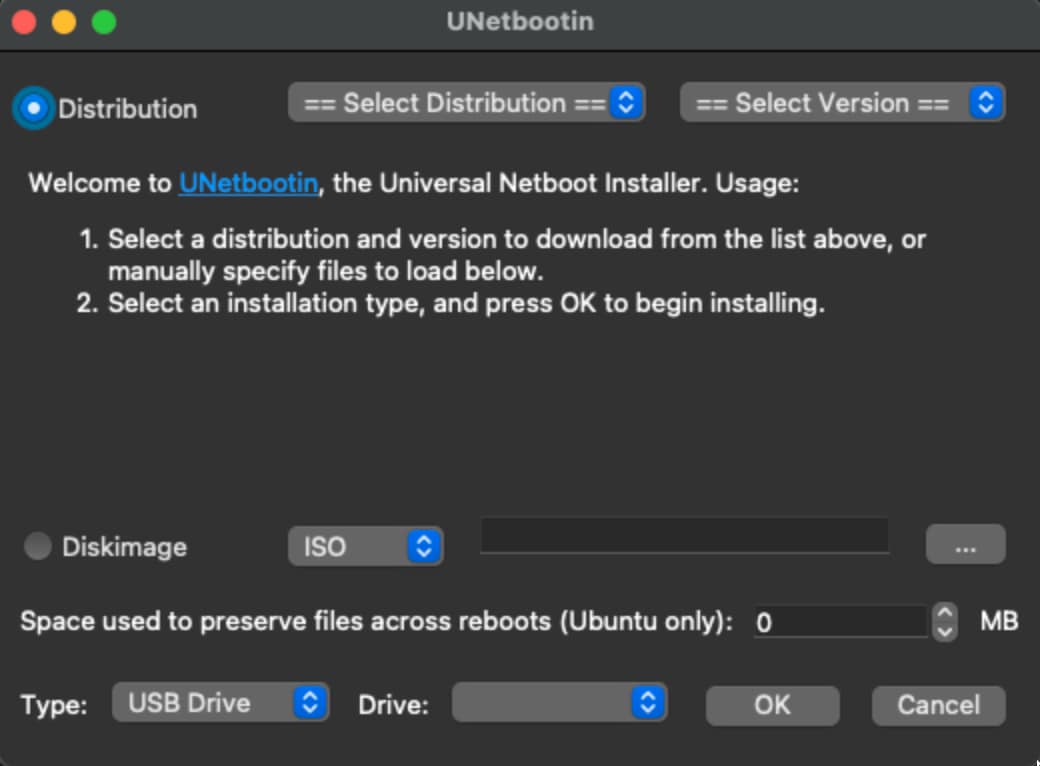Minimize the window using the yellow button
This screenshot has width=1040, height=766.
pyautogui.click(x=64, y=22)
